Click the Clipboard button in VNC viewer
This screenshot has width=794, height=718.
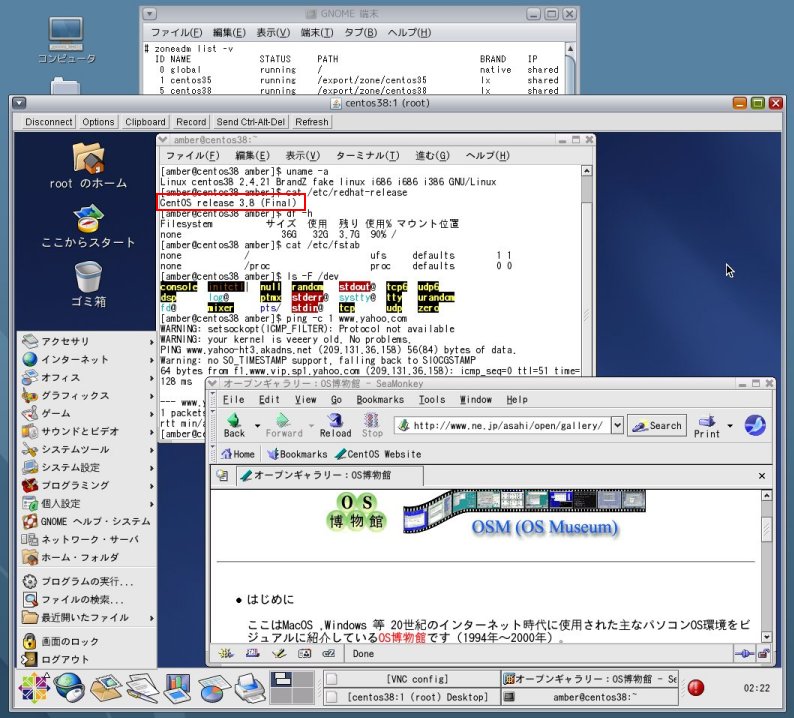pos(145,122)
